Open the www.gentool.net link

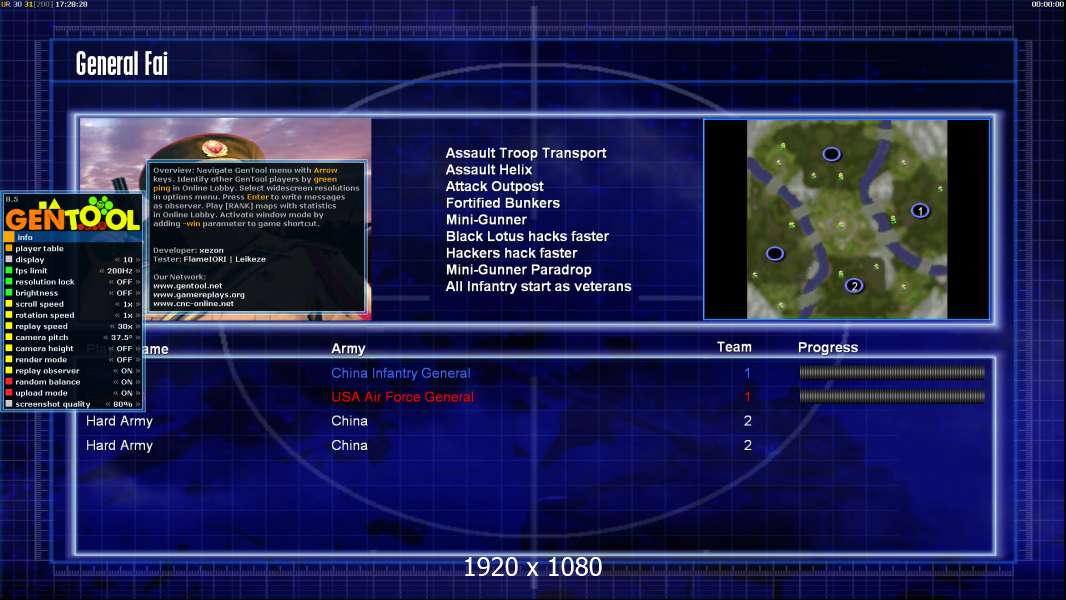click(188, 286)
